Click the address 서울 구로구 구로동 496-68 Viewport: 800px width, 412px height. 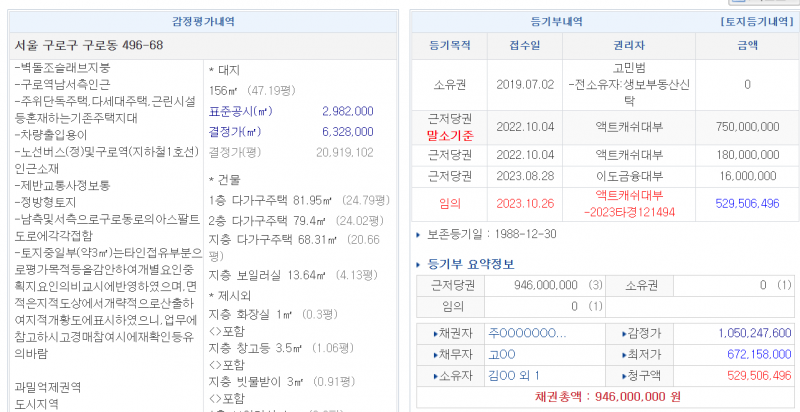click(89, 45)
